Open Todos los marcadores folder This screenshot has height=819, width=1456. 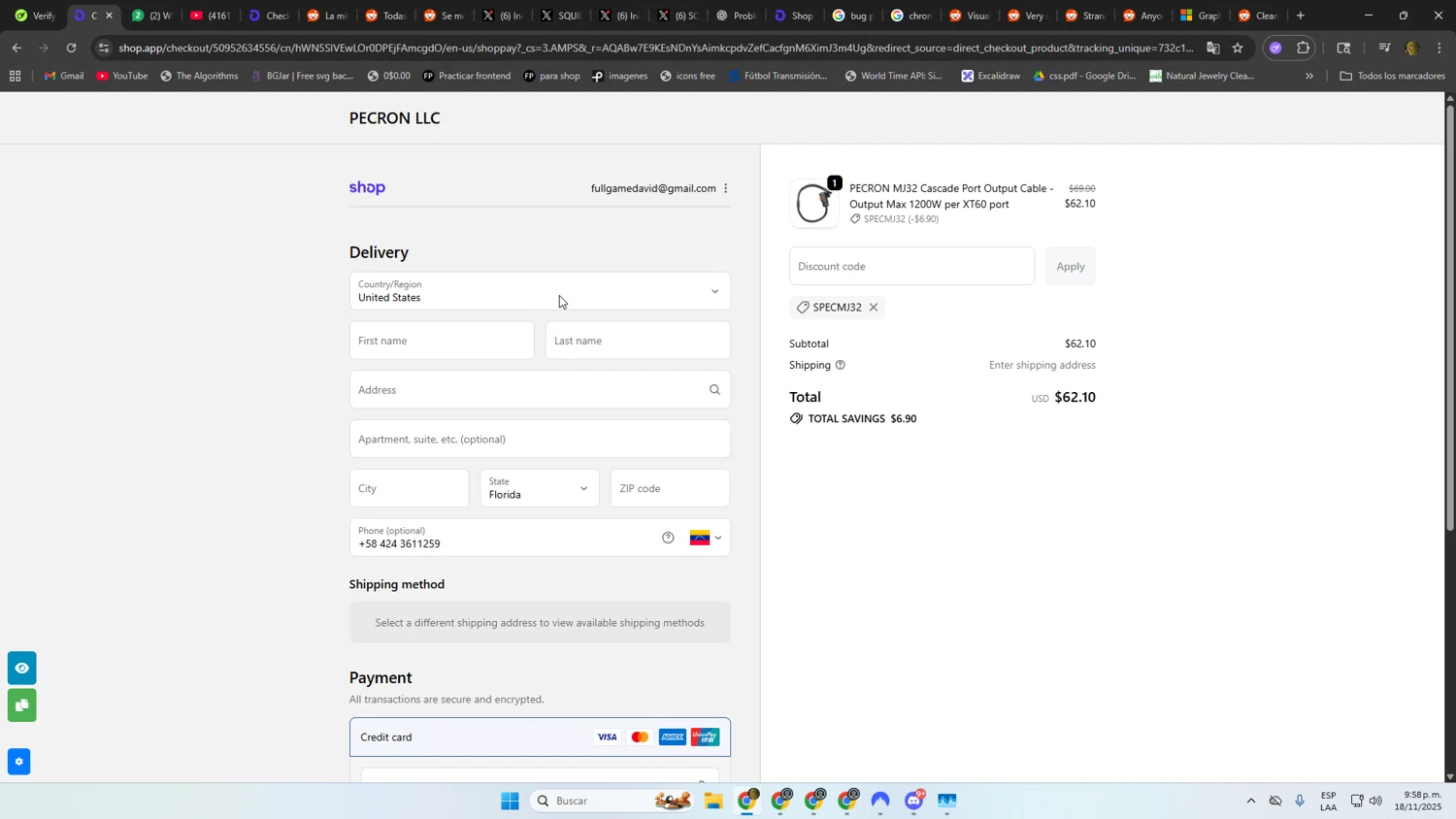[x=1392, y=76]
